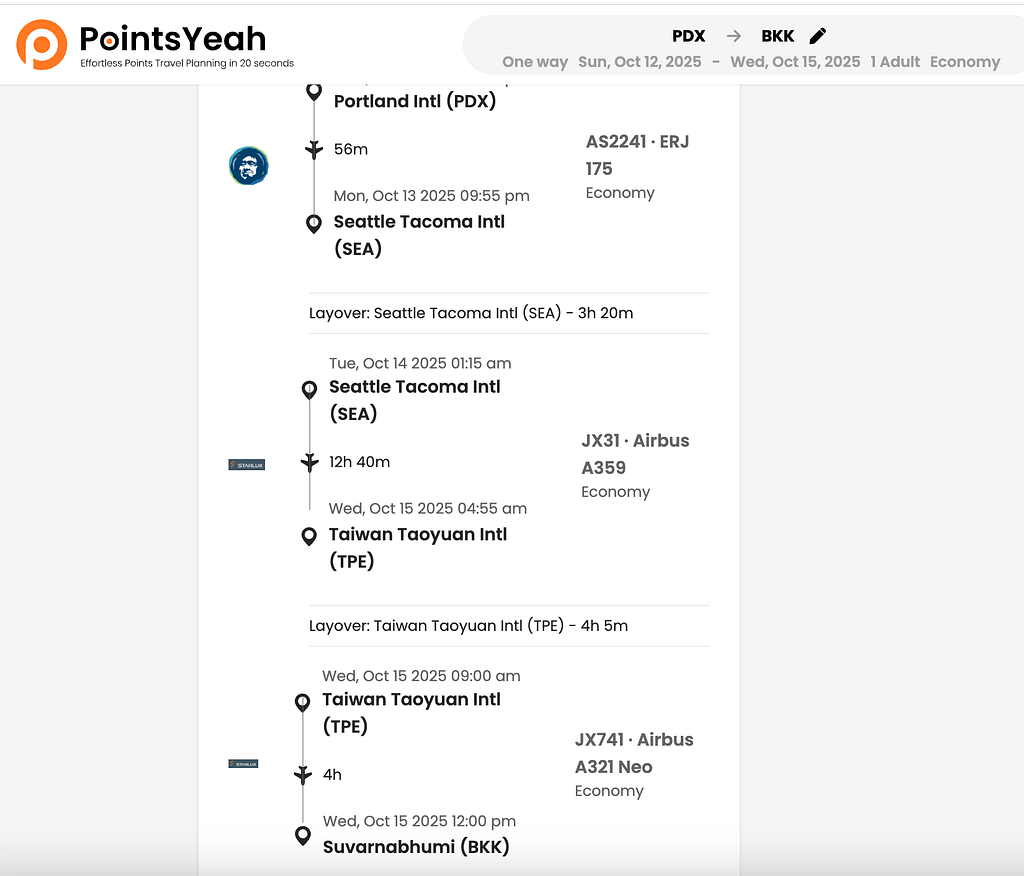
Task: Select the Wed, Oct 15, 2025 end date
Action: 795,62
